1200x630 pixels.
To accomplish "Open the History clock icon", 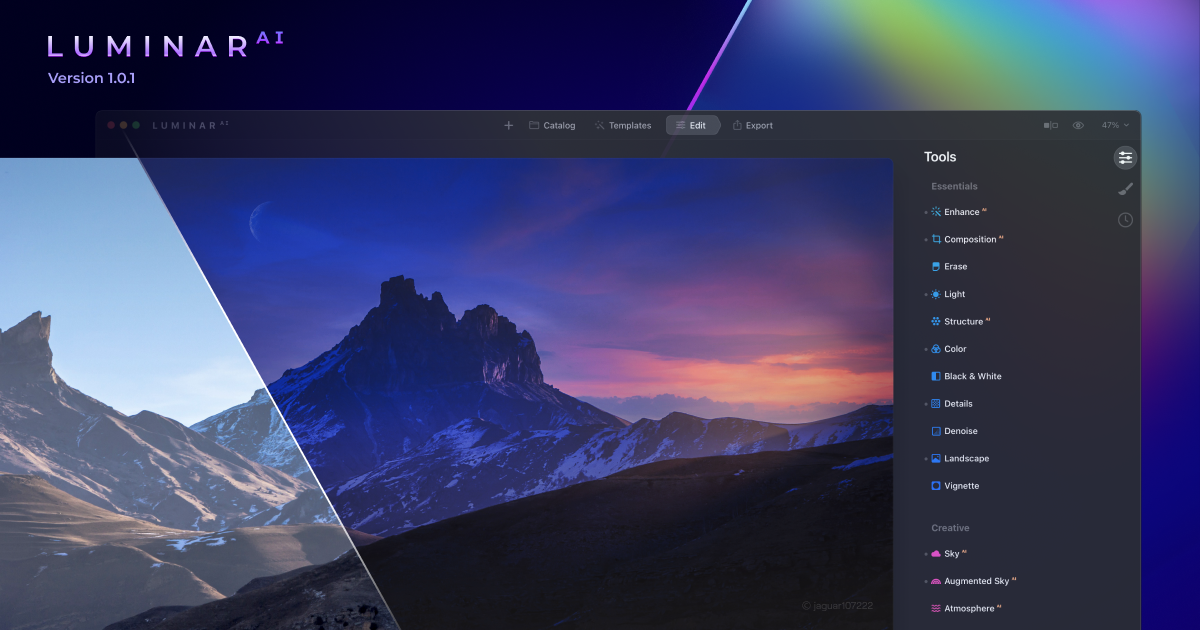I will [1126, 220].
